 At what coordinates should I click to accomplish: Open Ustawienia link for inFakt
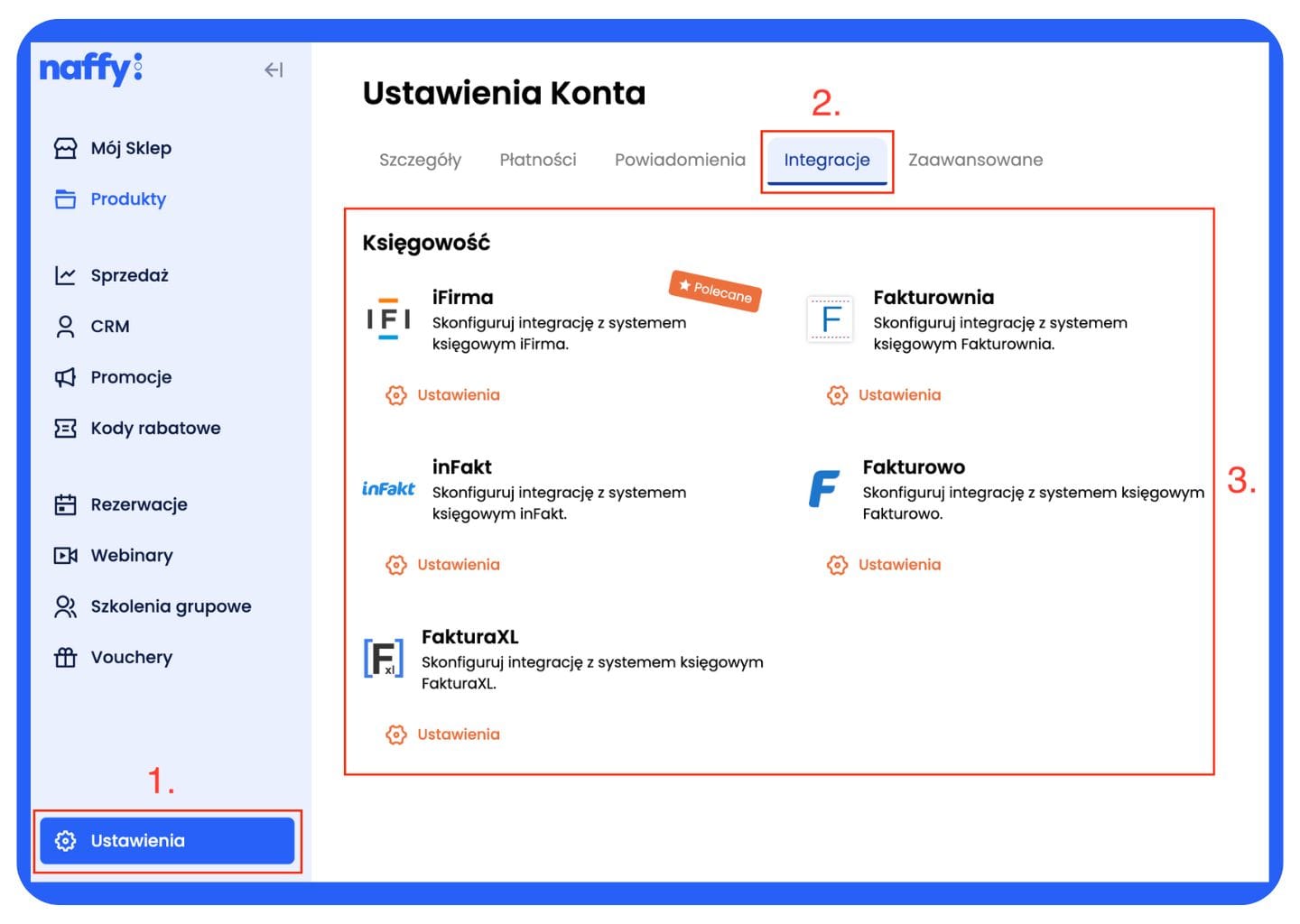458,564
